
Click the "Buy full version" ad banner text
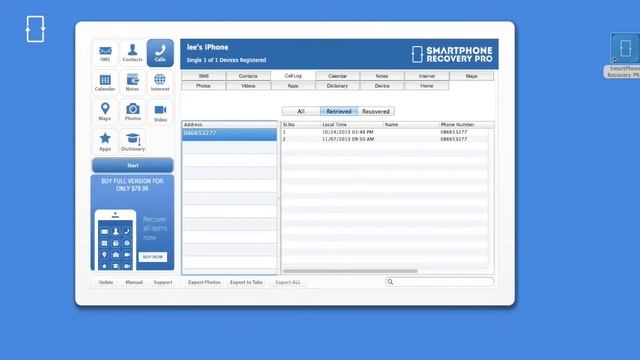tap(132, 185)
